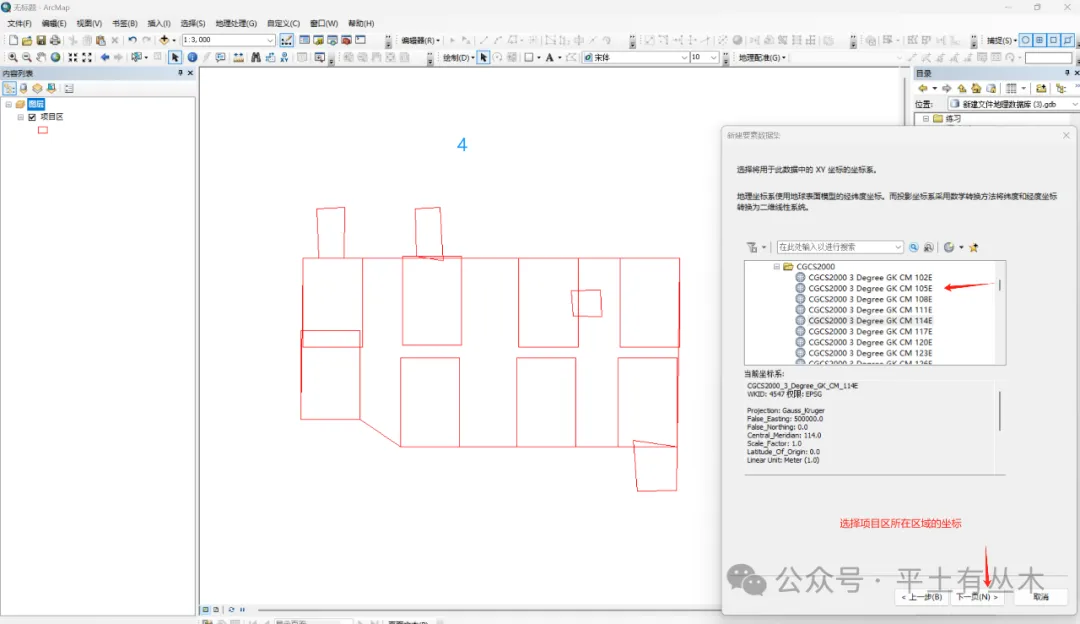Toggle Vertex snapping

click(1053, 41)
